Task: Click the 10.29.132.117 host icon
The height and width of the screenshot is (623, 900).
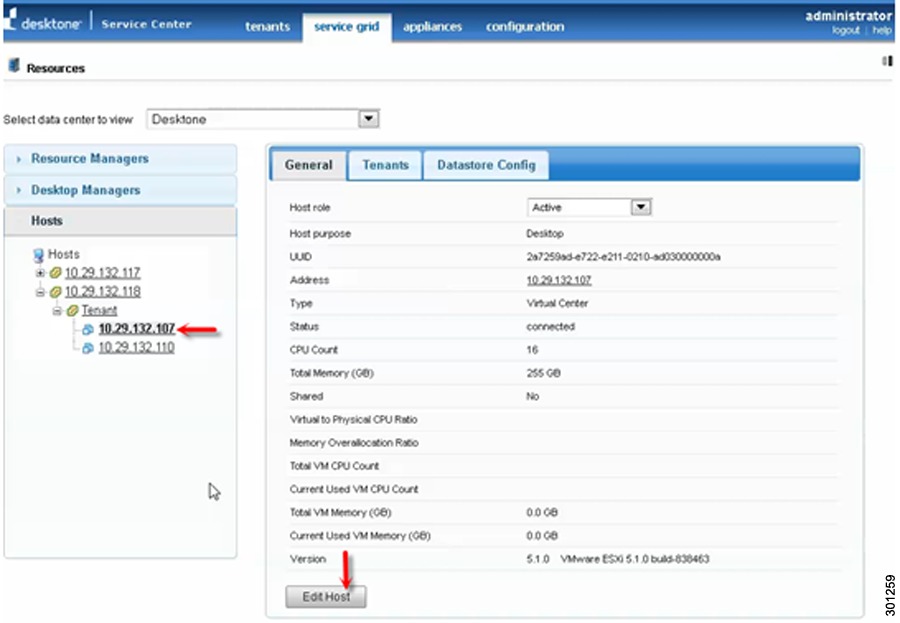Action: point(56,273)
